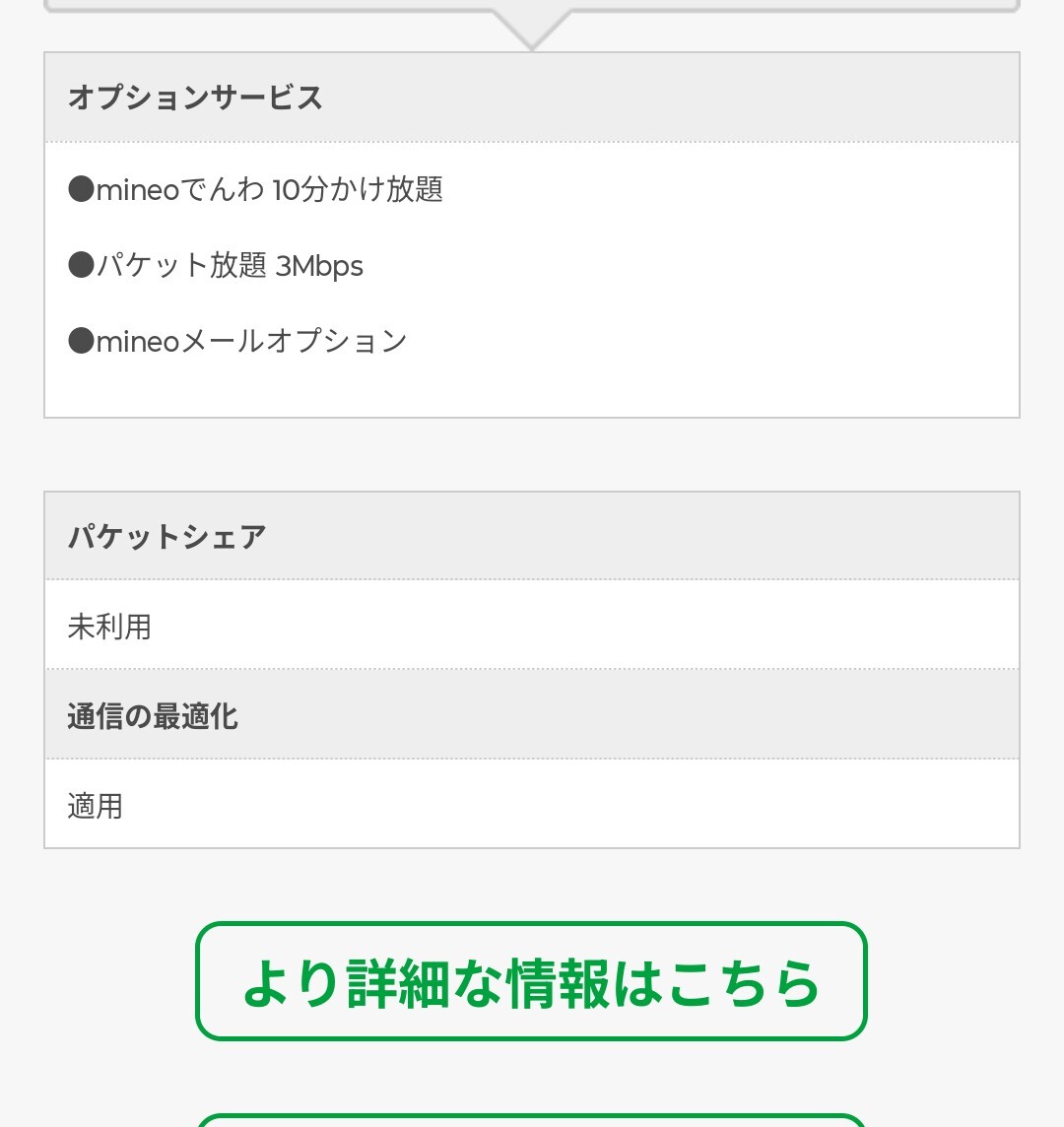Image resolution: width=1064 pixels, height=1127 pixels.
Task: Click the オプションサービス section header
Action: [x=195, y=98]
